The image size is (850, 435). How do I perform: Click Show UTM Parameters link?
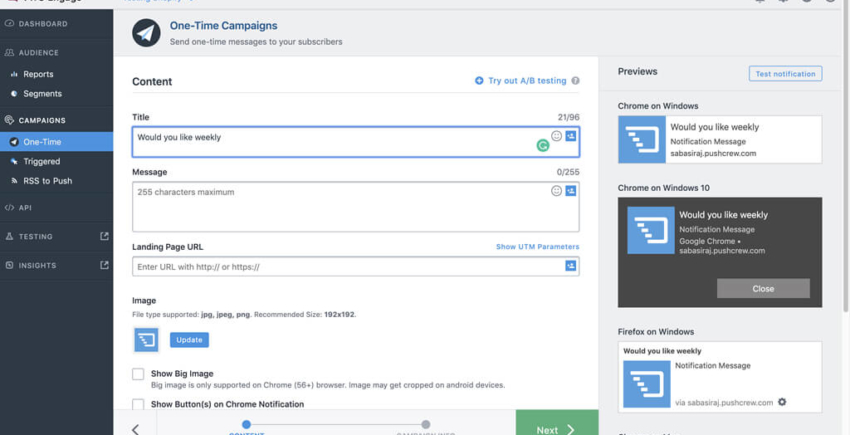pos(537,247)
